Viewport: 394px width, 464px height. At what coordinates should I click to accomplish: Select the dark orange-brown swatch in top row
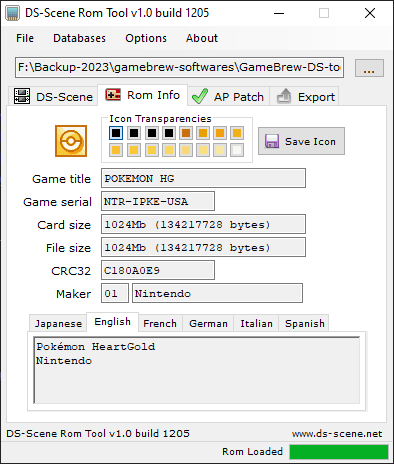[186, 133]
